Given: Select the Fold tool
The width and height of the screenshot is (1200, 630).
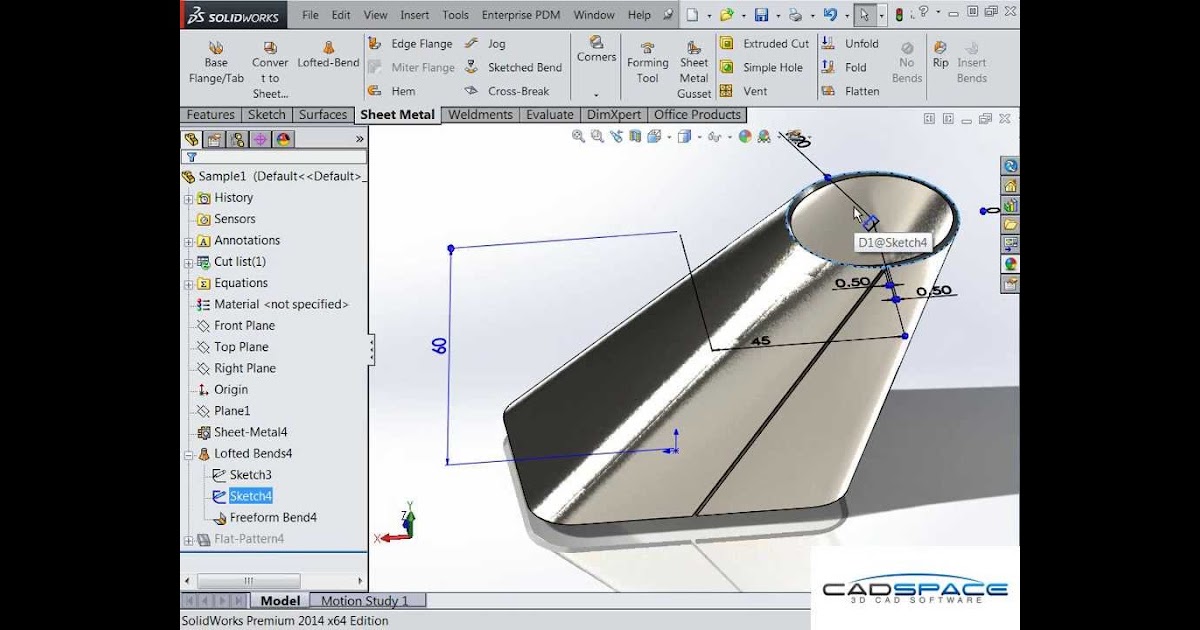Looking at the screenshot, I should tap(844, 67).
